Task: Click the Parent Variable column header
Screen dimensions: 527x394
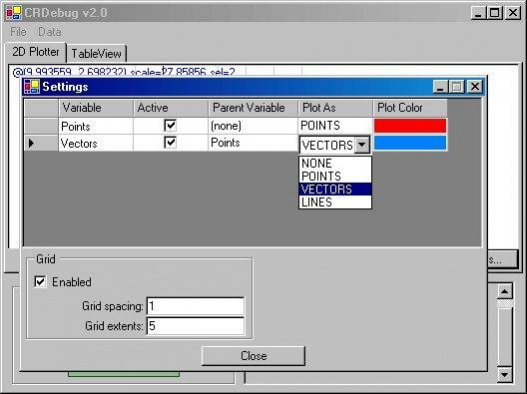Action: [x=253, y=108]
